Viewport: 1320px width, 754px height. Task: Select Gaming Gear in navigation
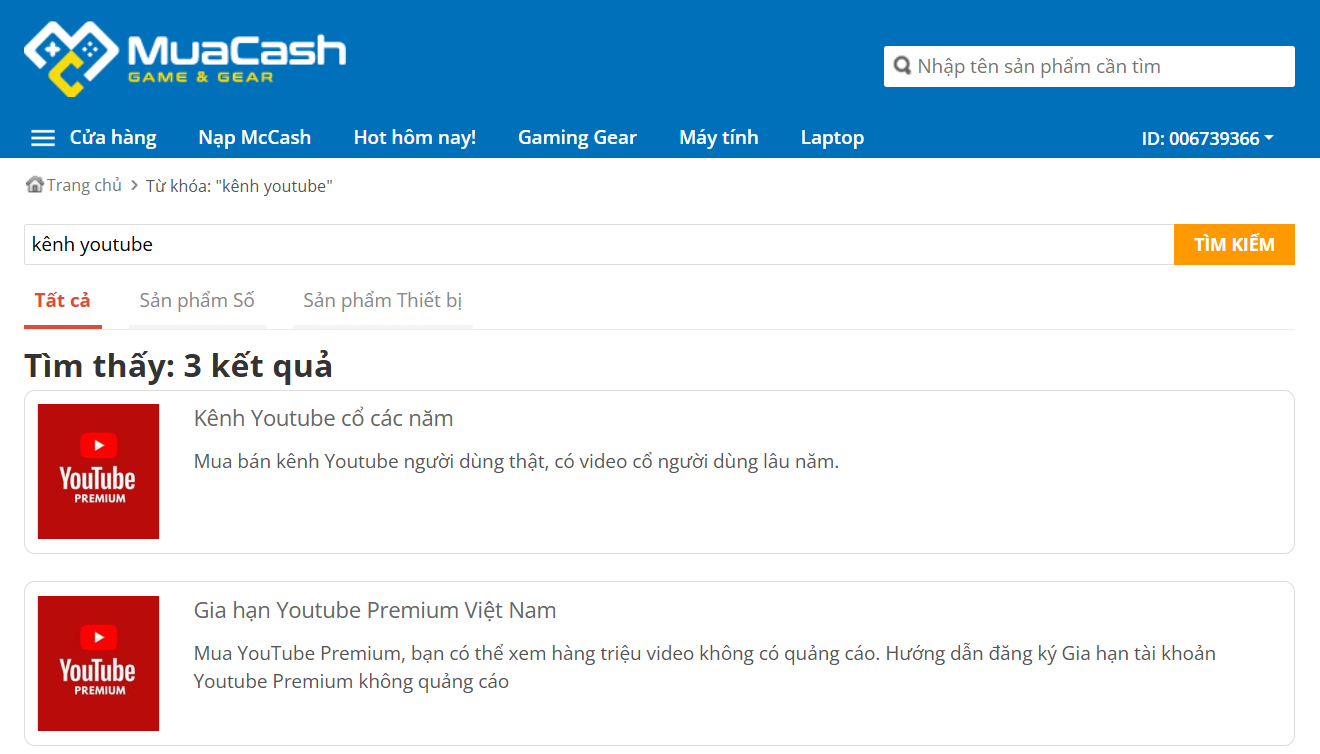(577, 138)
